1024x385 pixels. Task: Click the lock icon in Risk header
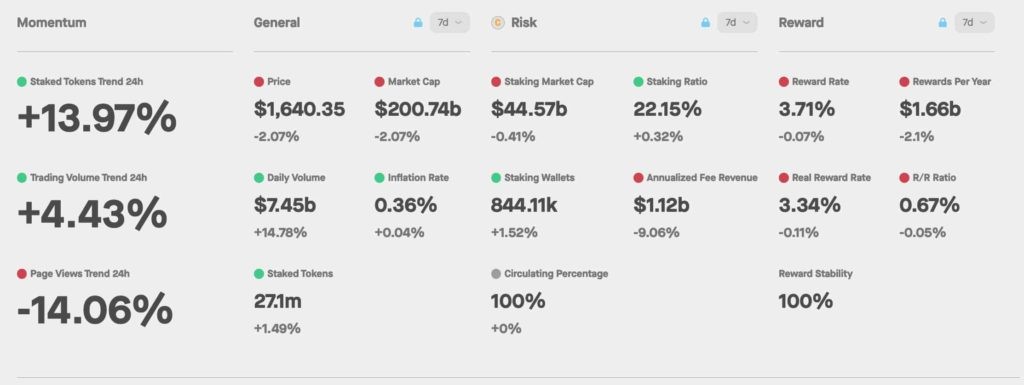[x=705, y=22]
